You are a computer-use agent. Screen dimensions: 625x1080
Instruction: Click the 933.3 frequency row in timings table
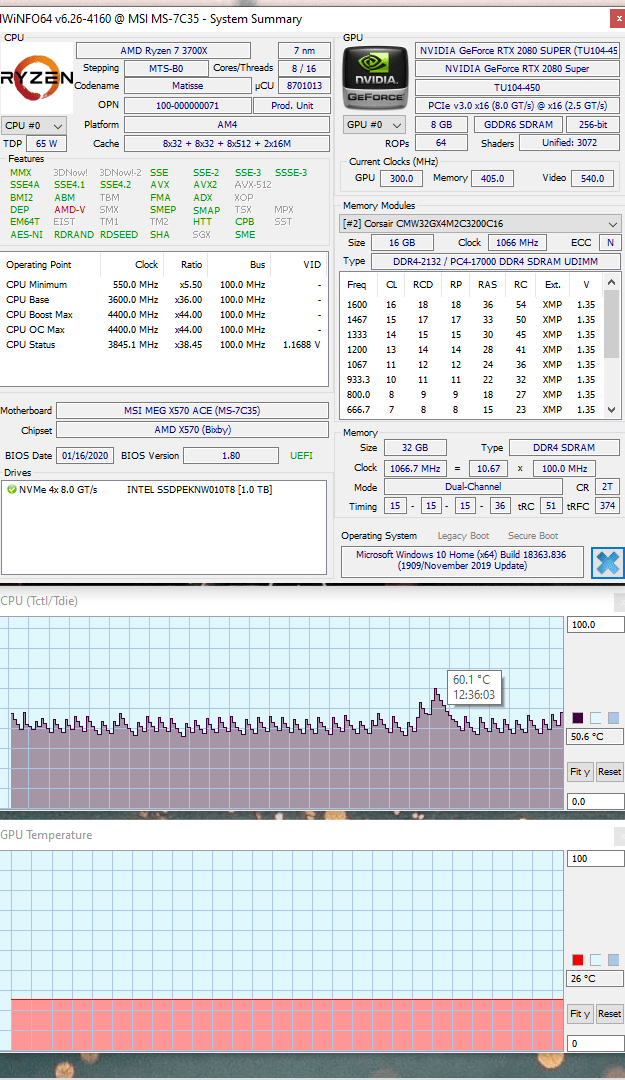click(x=471, y=380)
